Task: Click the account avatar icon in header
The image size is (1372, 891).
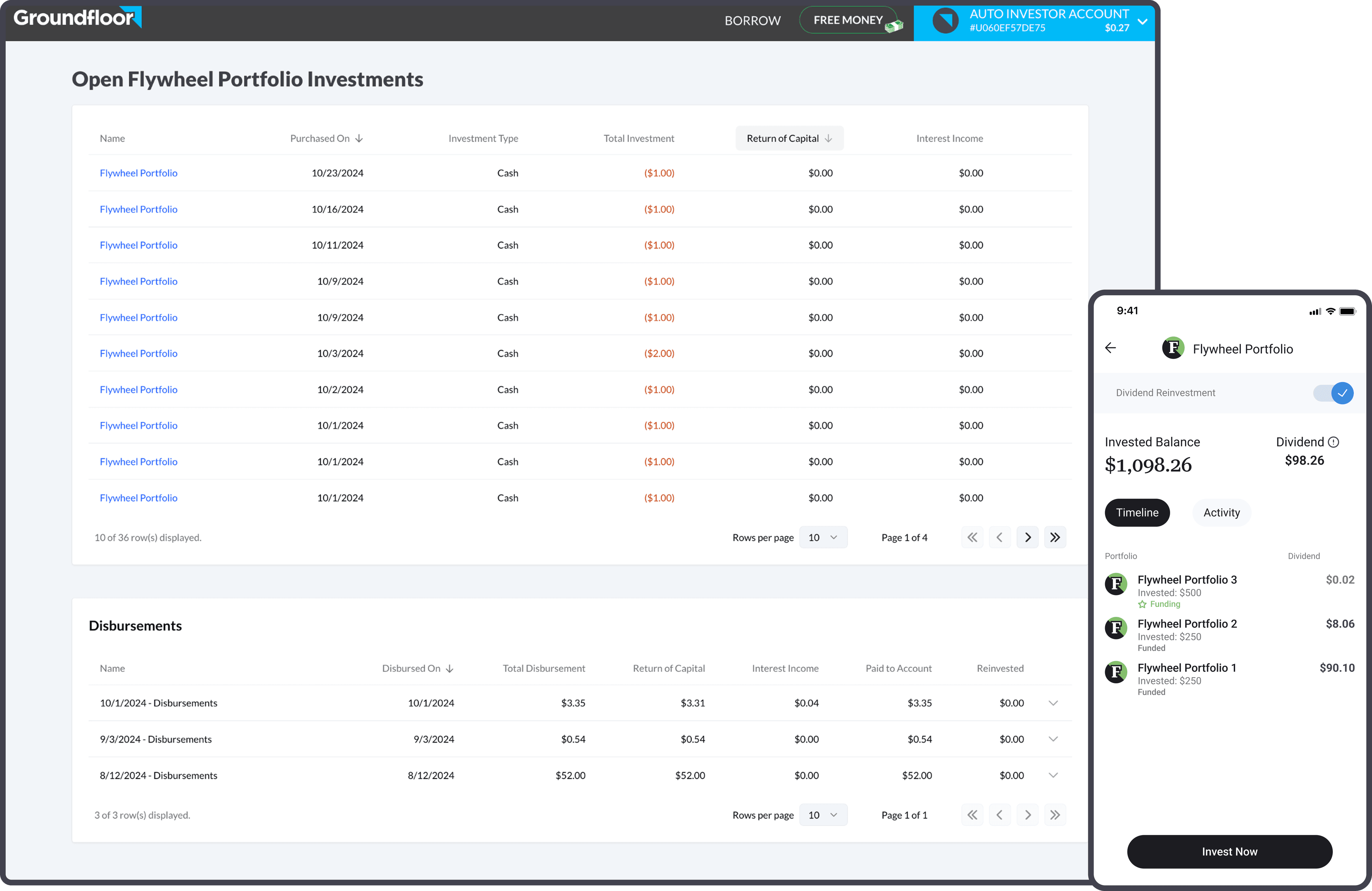Action: 945,21
